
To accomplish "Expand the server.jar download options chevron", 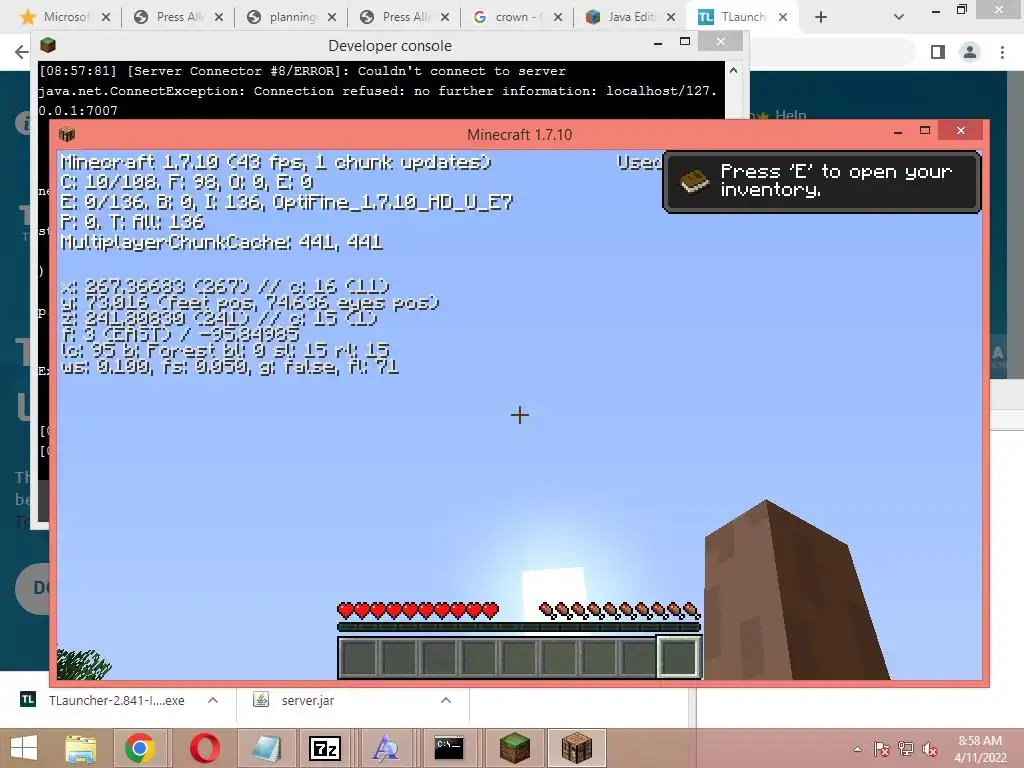I will (446, 700).
